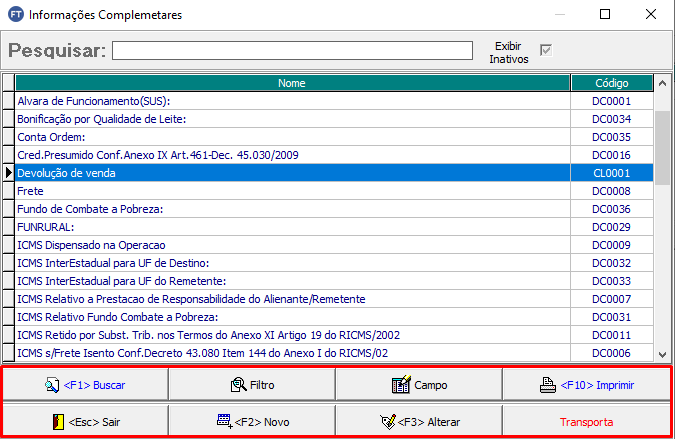Click the vertical scrollbar thumb

tap(663, 148)
